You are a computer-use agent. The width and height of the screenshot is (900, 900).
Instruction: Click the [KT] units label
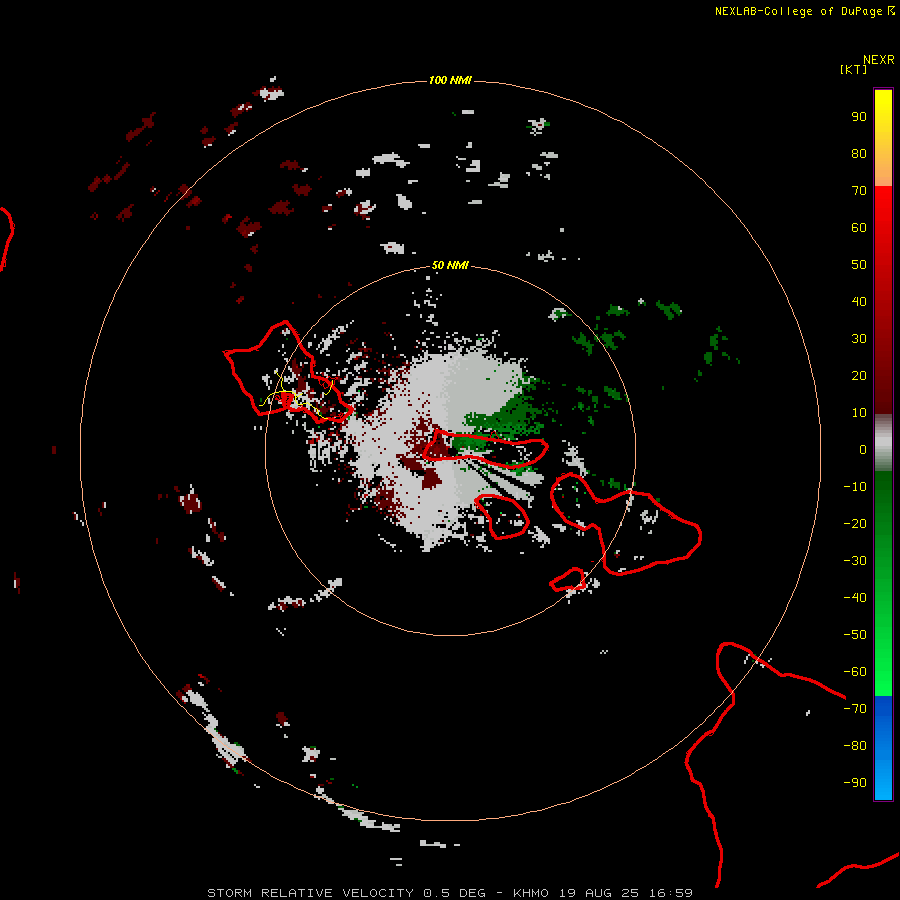click(854, 69)
